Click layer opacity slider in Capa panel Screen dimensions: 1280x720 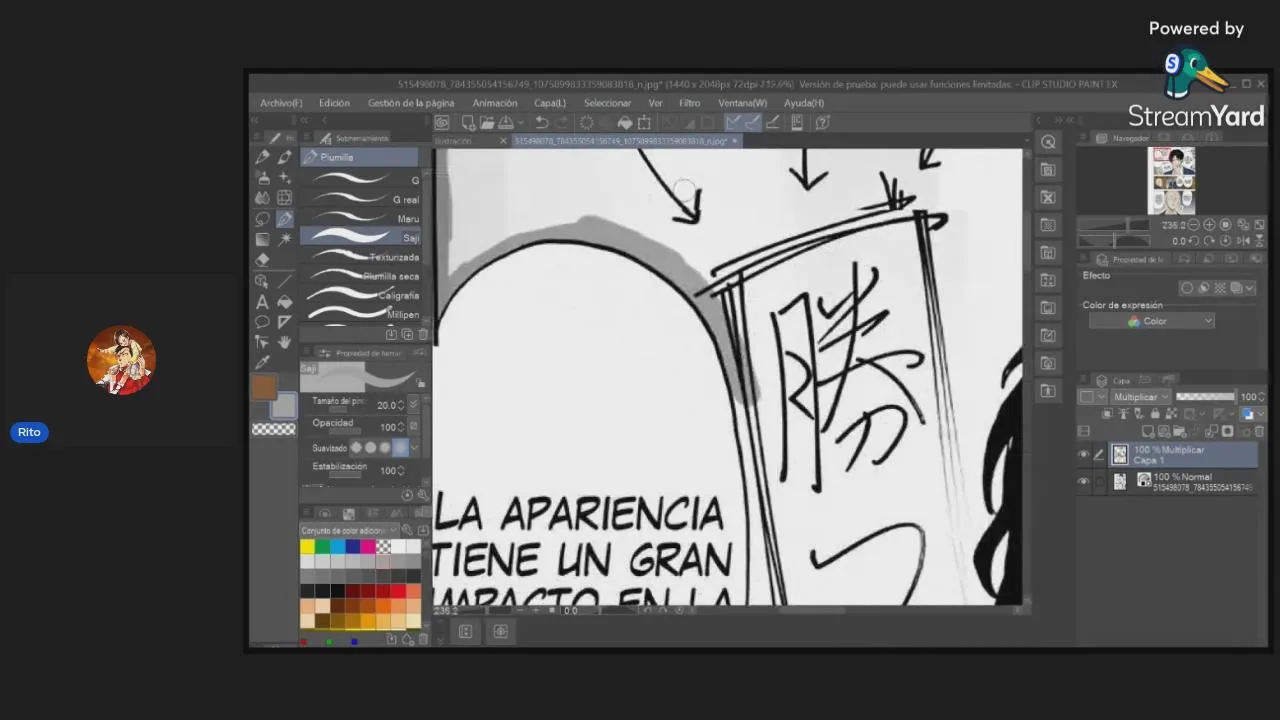click(1205, 397)
